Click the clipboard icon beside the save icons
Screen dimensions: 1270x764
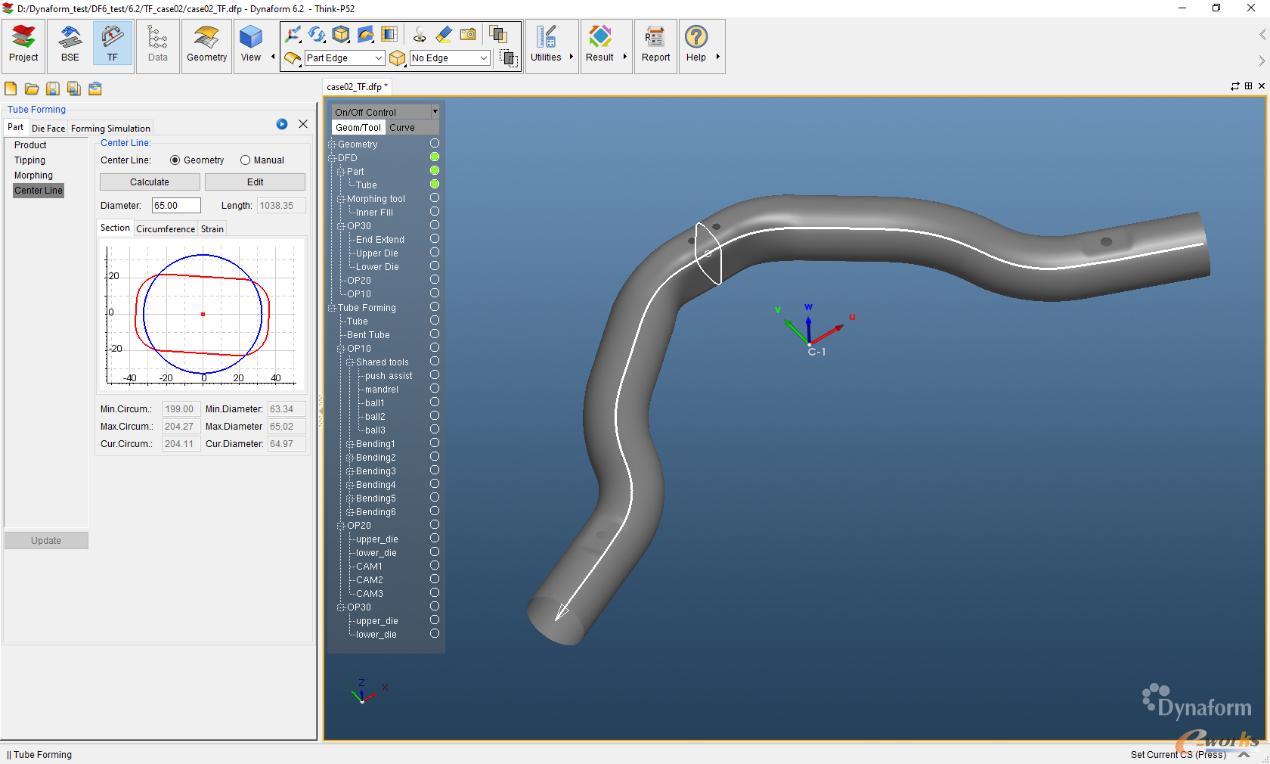[95, 88]
